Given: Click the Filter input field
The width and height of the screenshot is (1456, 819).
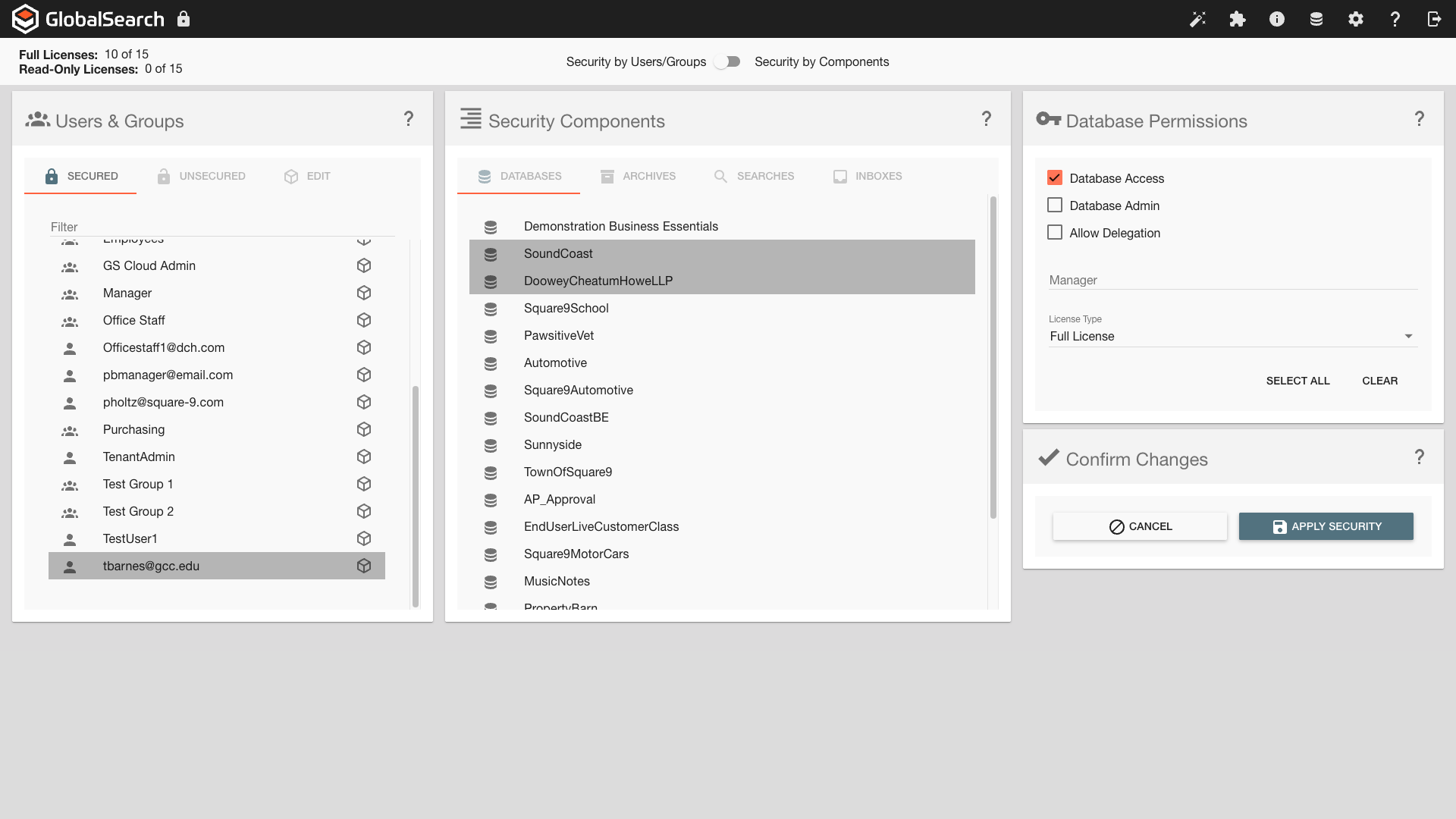Looking at the screenshot, I should point(220,227).
